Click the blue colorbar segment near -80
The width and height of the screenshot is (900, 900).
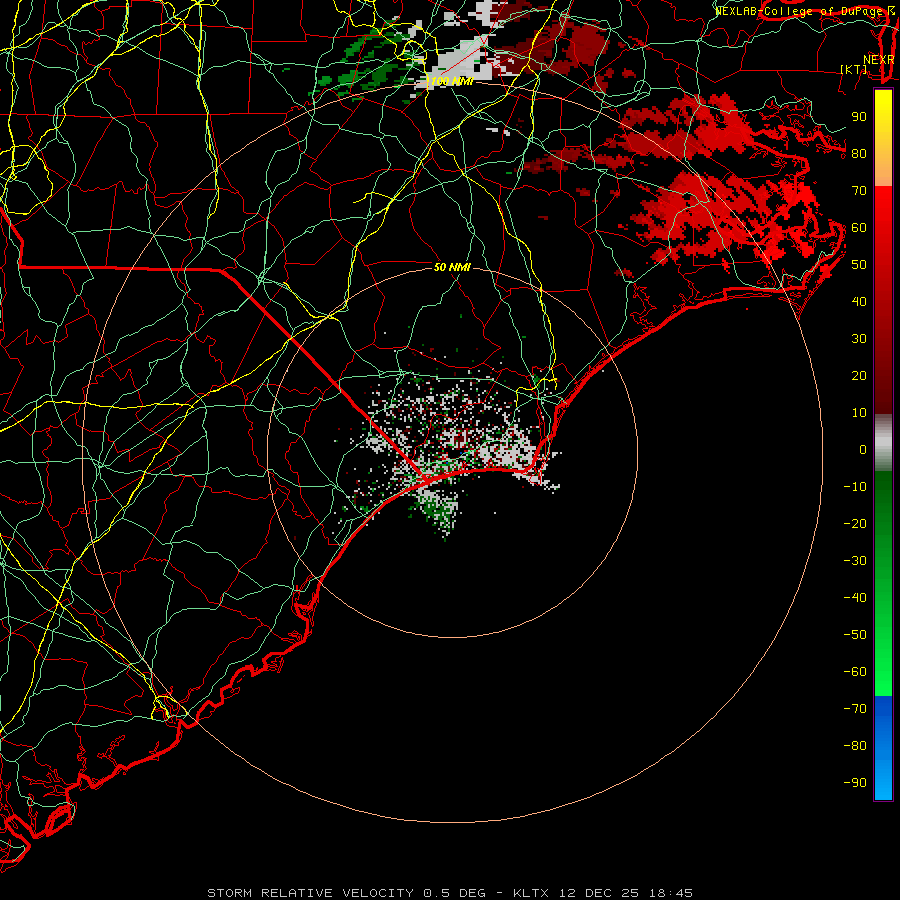(883, 746)
